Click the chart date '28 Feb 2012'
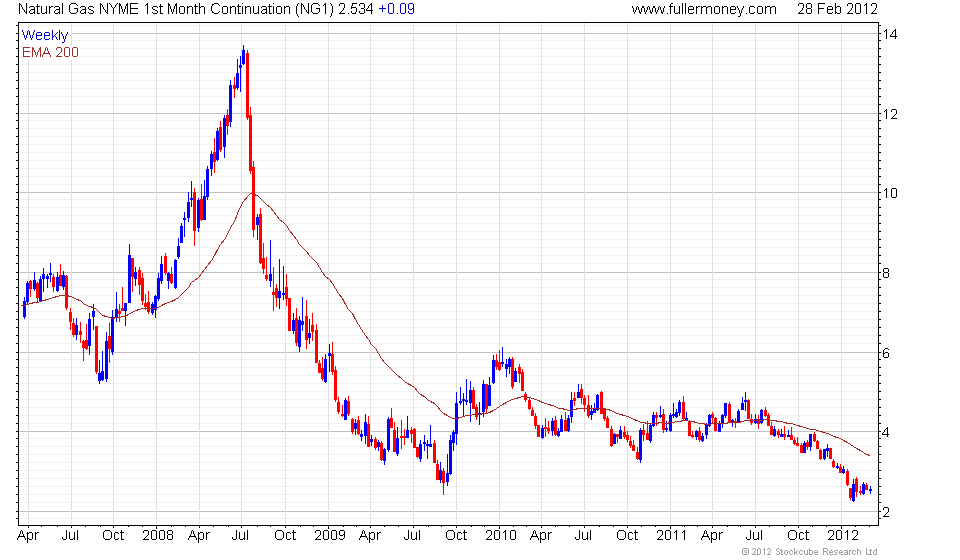The image size is (960, 560). click(838, 9)
